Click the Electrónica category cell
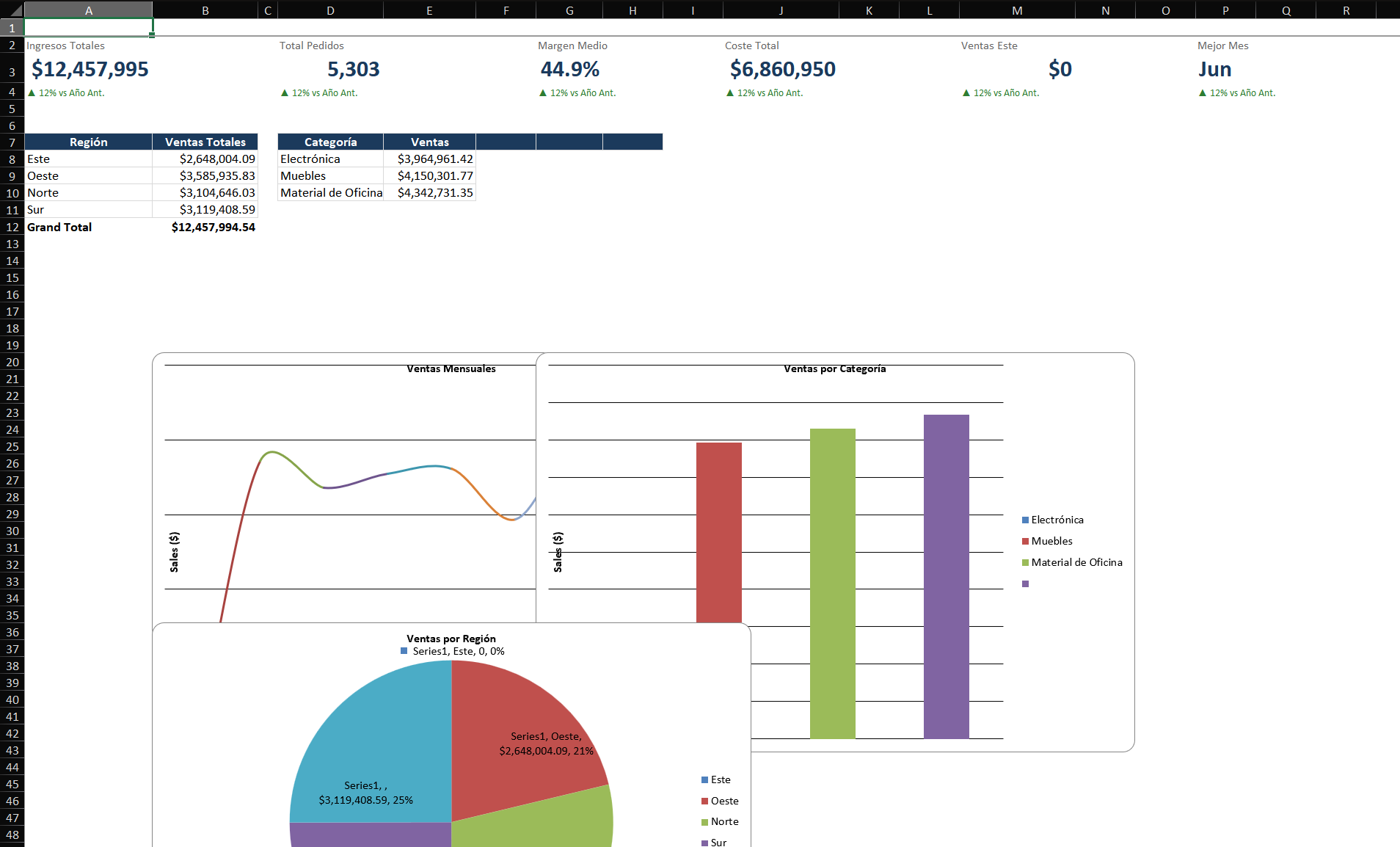 pyautogui.click(x=330, y=159)
